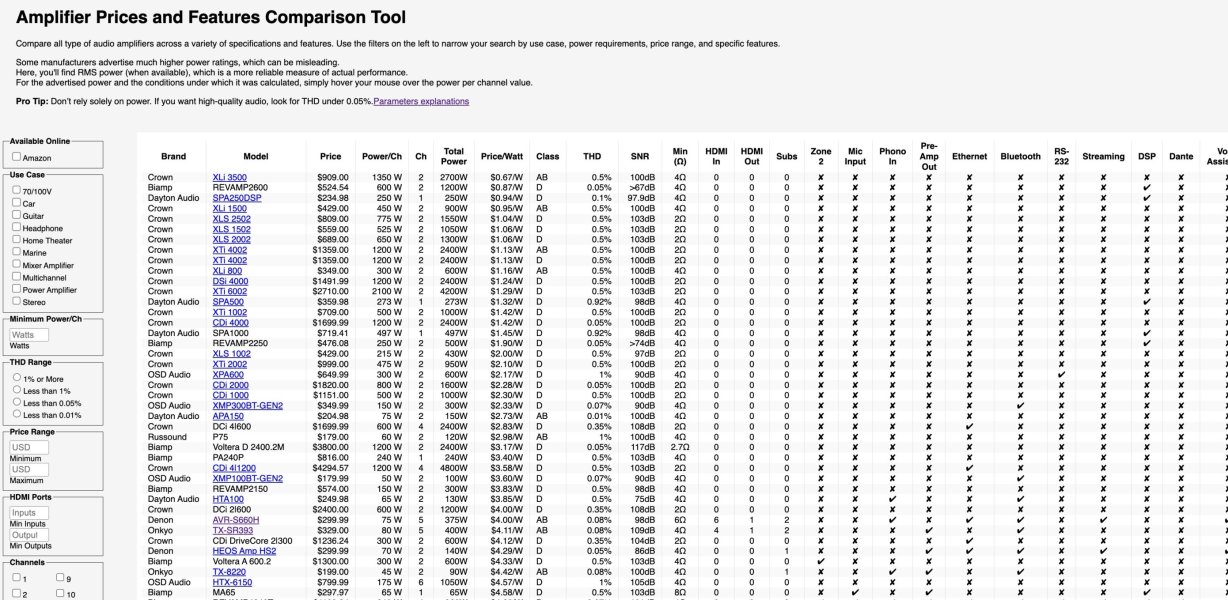
Task: Visit the DSi 4000 model link
Action: (230, 281)
